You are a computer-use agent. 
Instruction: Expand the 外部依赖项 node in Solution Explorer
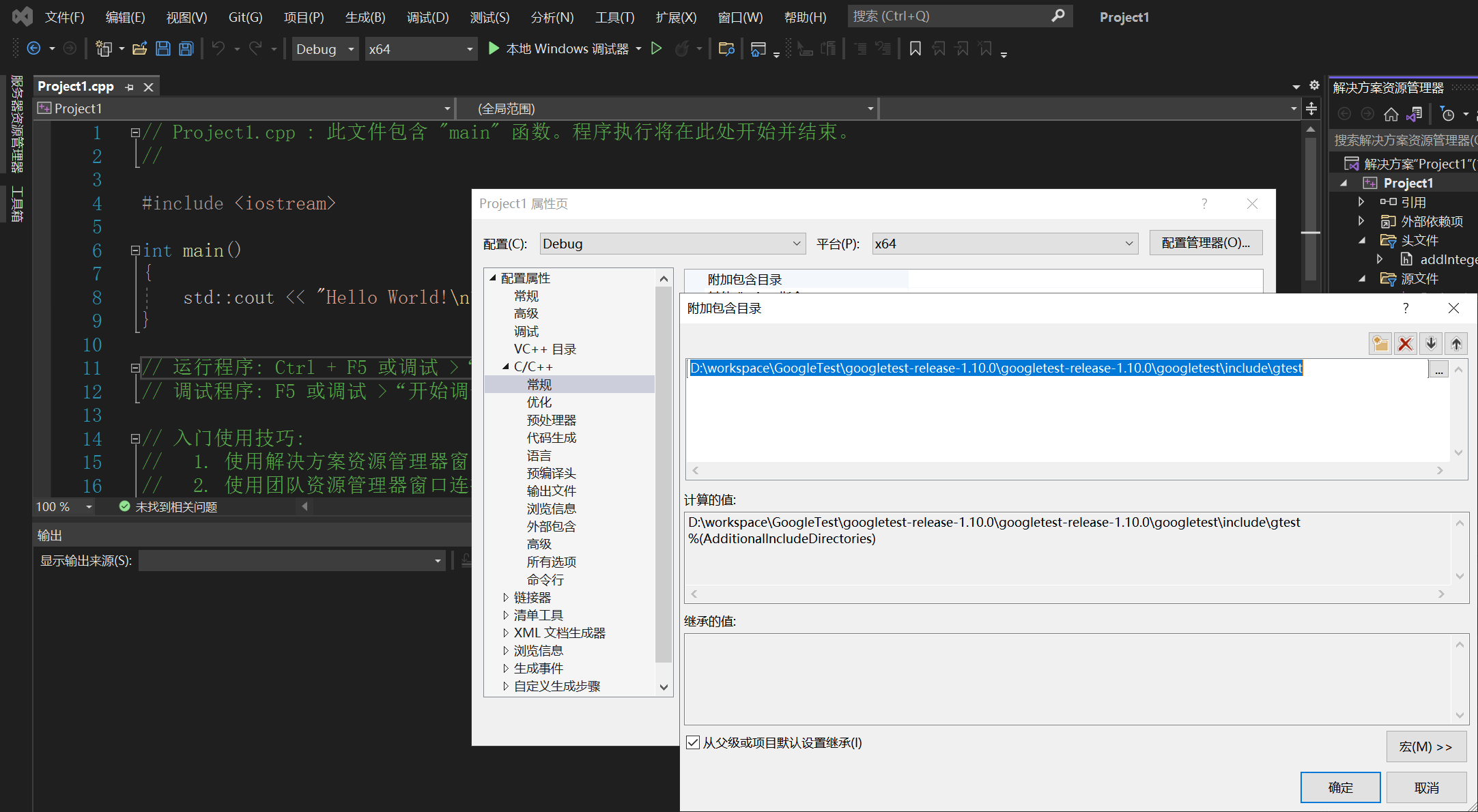click(1361, 221)
